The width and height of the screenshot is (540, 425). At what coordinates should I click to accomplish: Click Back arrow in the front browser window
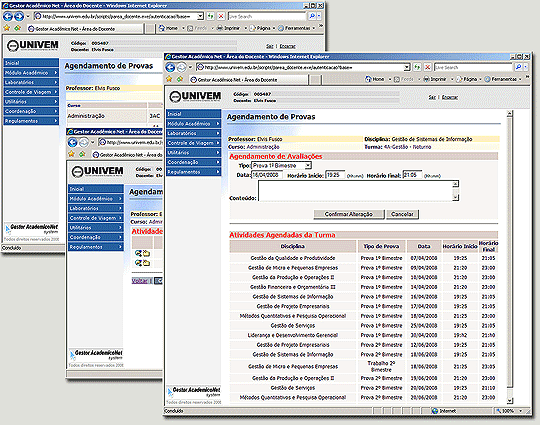pyautogui.click(x=170, y=67)
